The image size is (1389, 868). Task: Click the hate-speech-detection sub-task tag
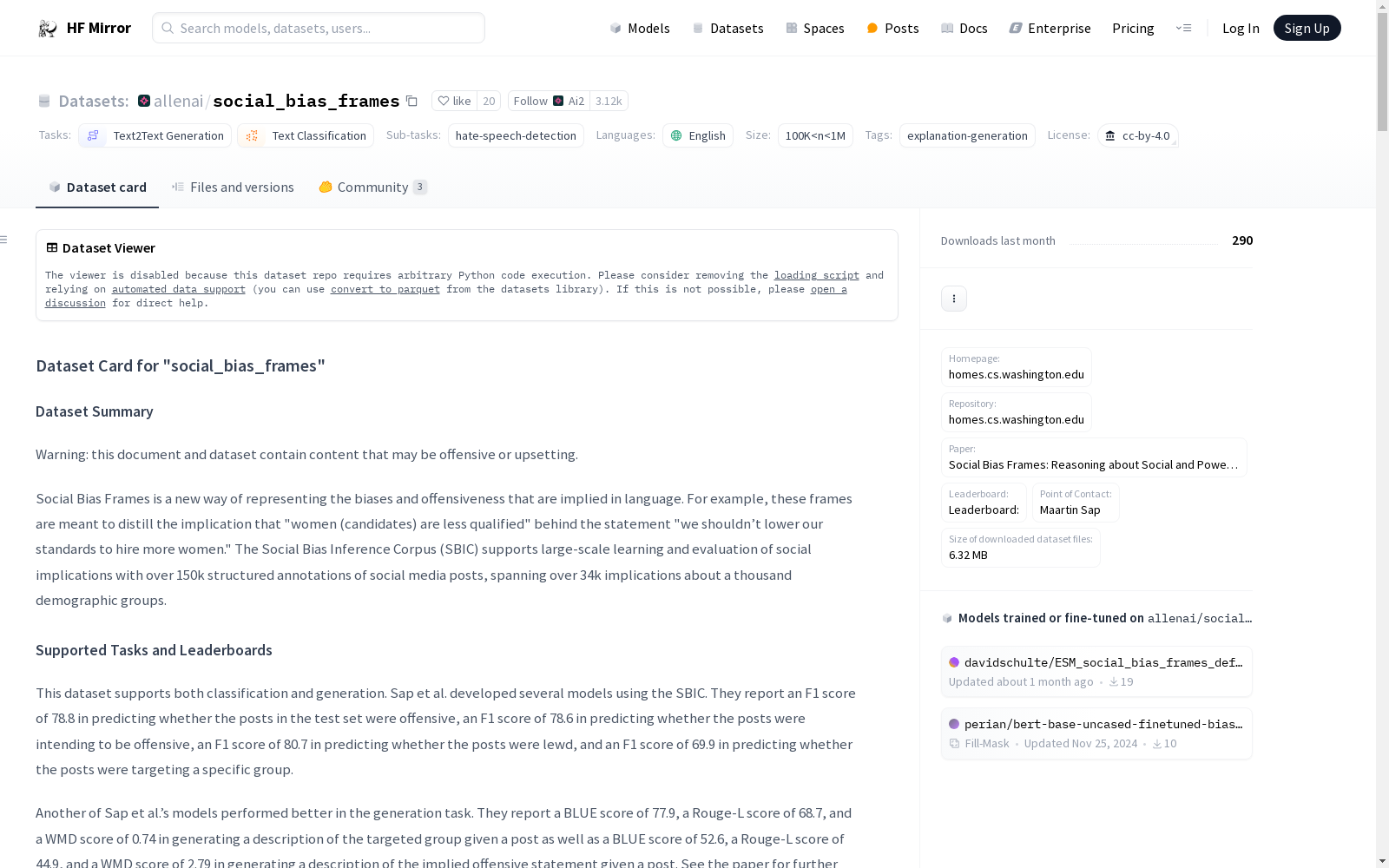click(x=516, y=135)
